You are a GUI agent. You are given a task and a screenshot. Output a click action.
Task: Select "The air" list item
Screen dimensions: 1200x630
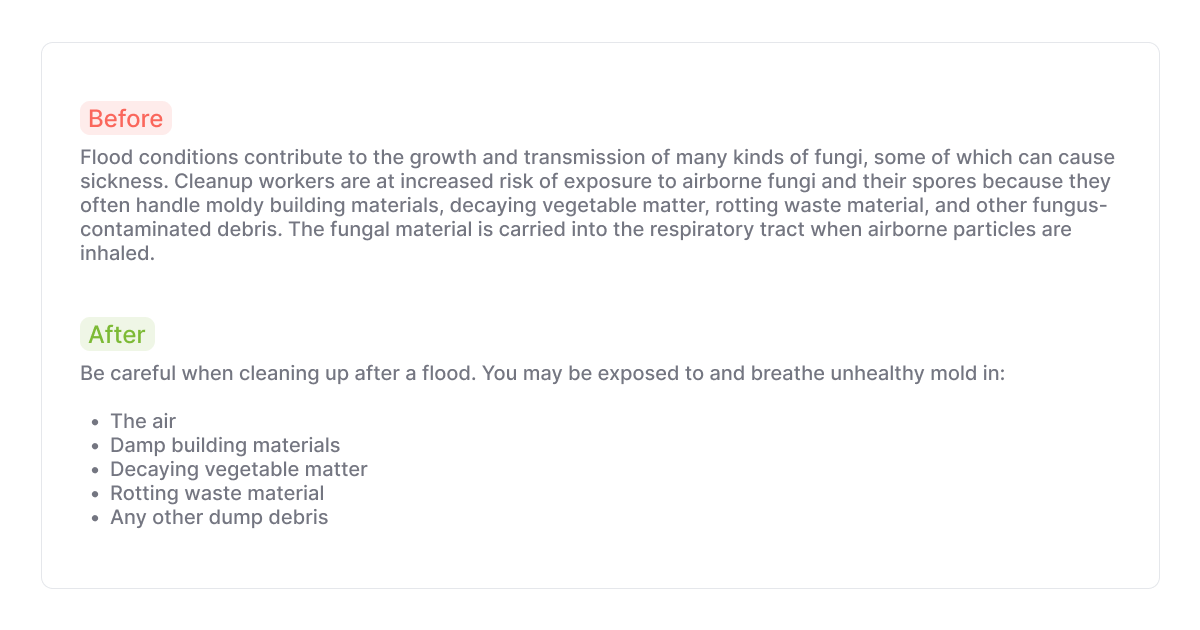tap(143, 421)
